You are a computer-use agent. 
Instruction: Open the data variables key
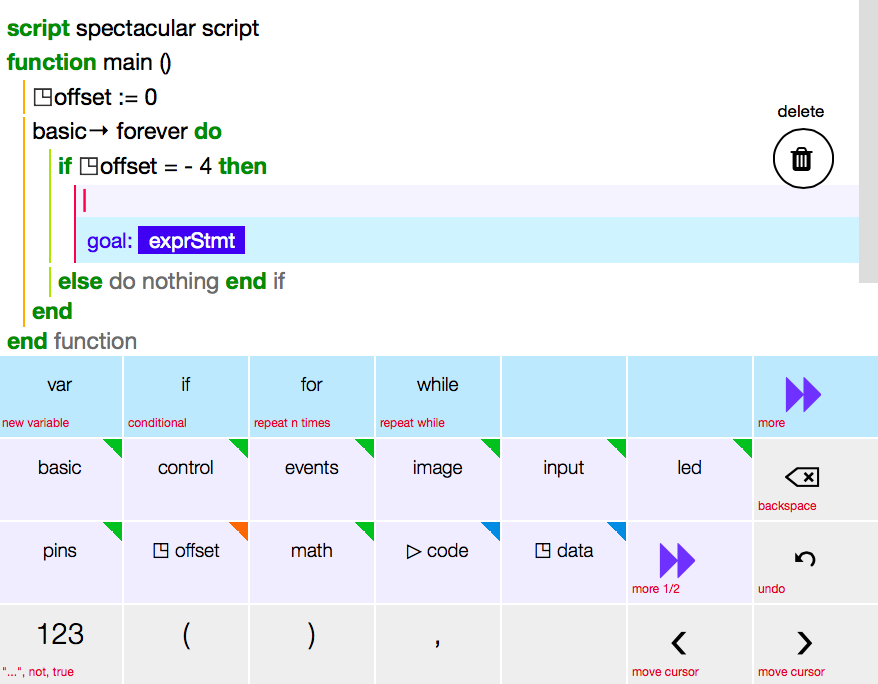564,551
